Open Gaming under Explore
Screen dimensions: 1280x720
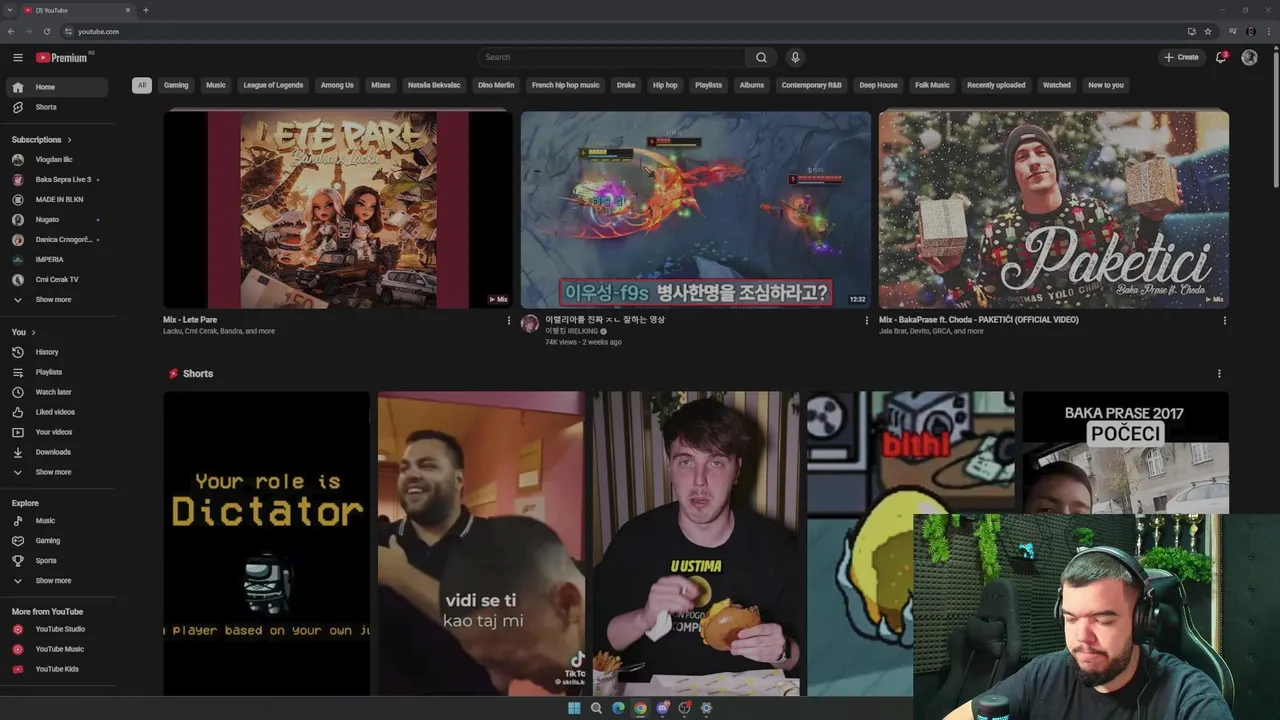57,541
